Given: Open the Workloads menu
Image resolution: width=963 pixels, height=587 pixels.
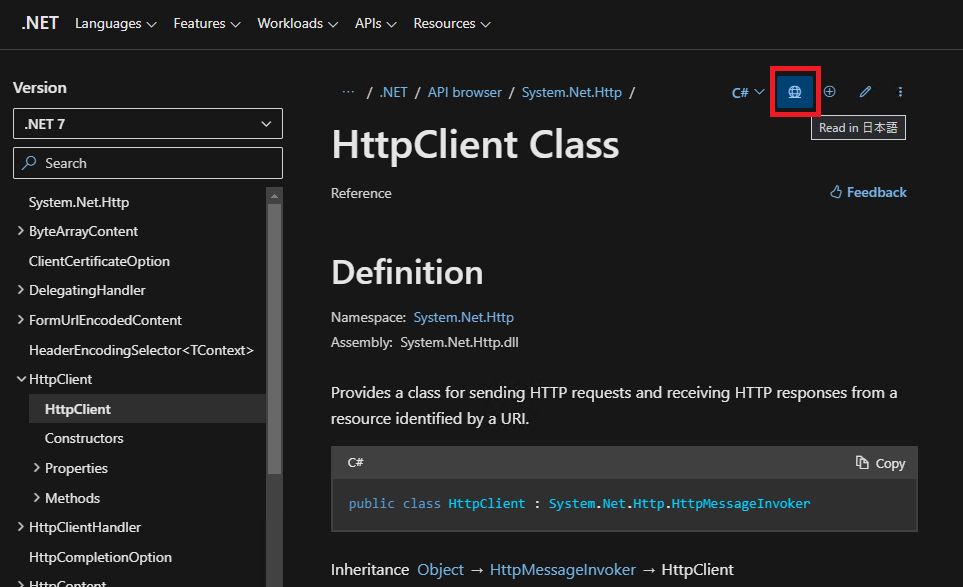Looking at the screenshot, I should pos(297,24).
